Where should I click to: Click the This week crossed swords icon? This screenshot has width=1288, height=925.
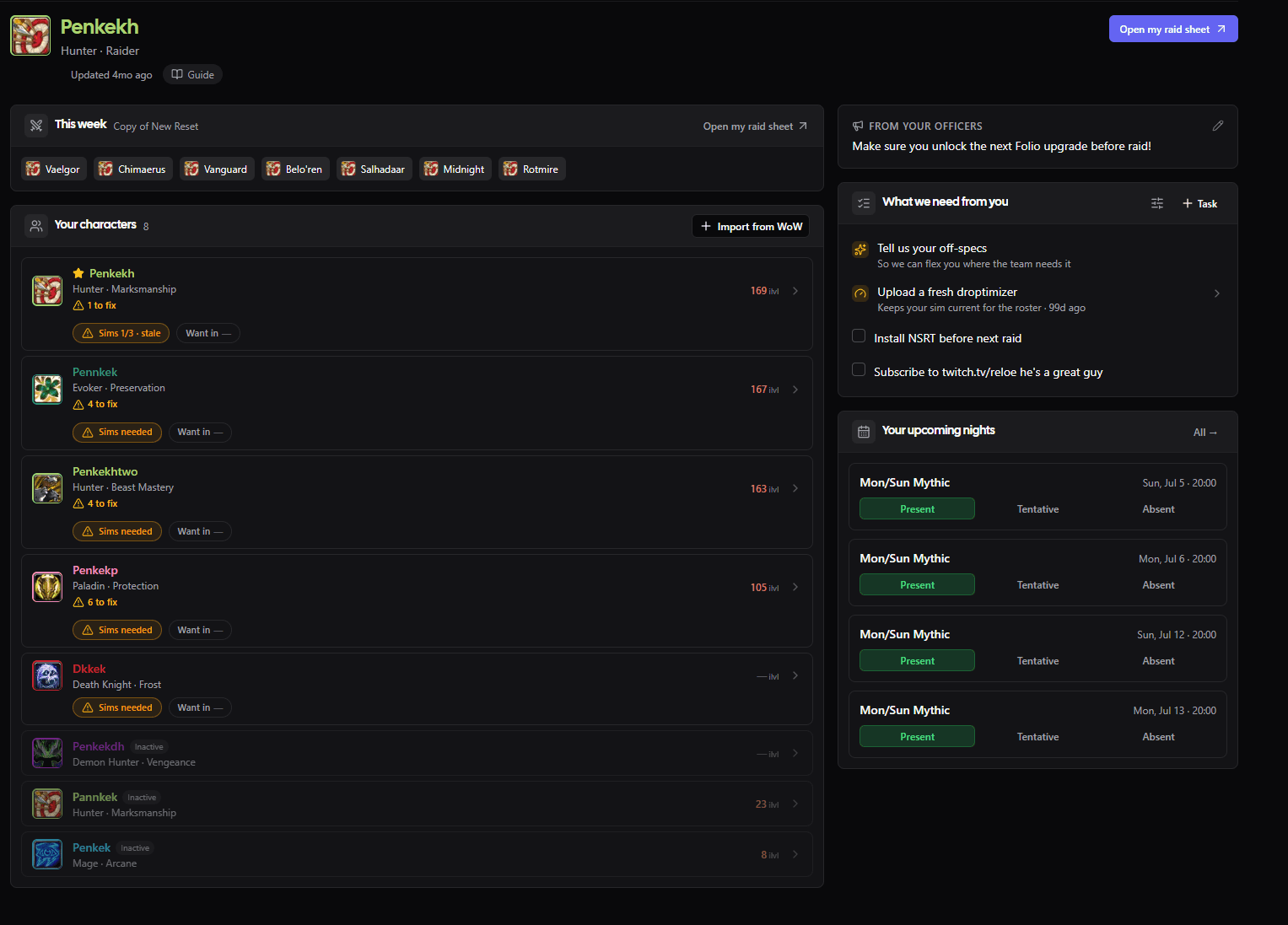[36, 126]
